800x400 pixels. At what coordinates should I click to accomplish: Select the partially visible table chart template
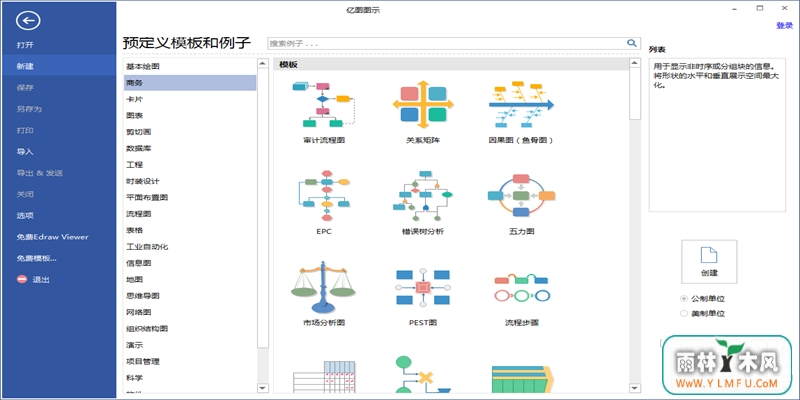[x=323, y=377]
